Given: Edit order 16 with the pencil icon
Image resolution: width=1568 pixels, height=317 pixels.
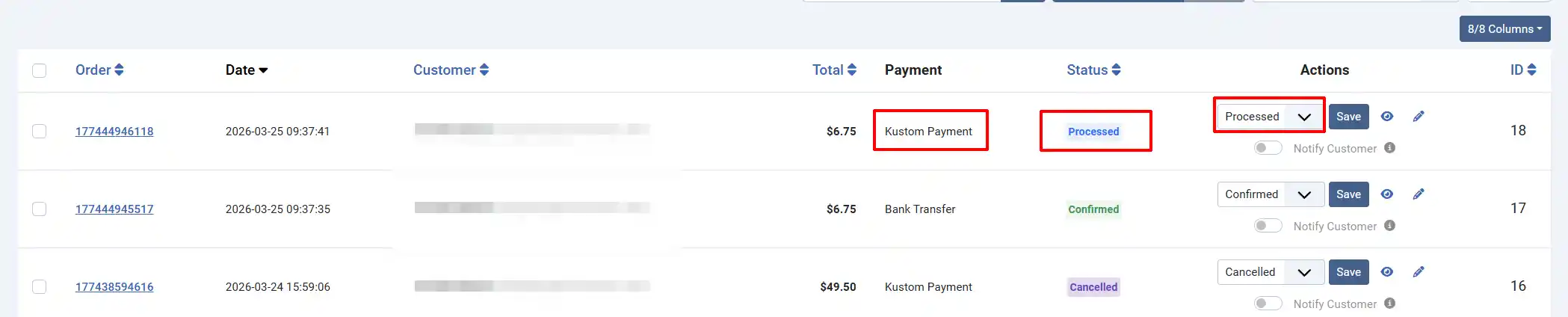Looking at the screenshot, I should 1419,272.
